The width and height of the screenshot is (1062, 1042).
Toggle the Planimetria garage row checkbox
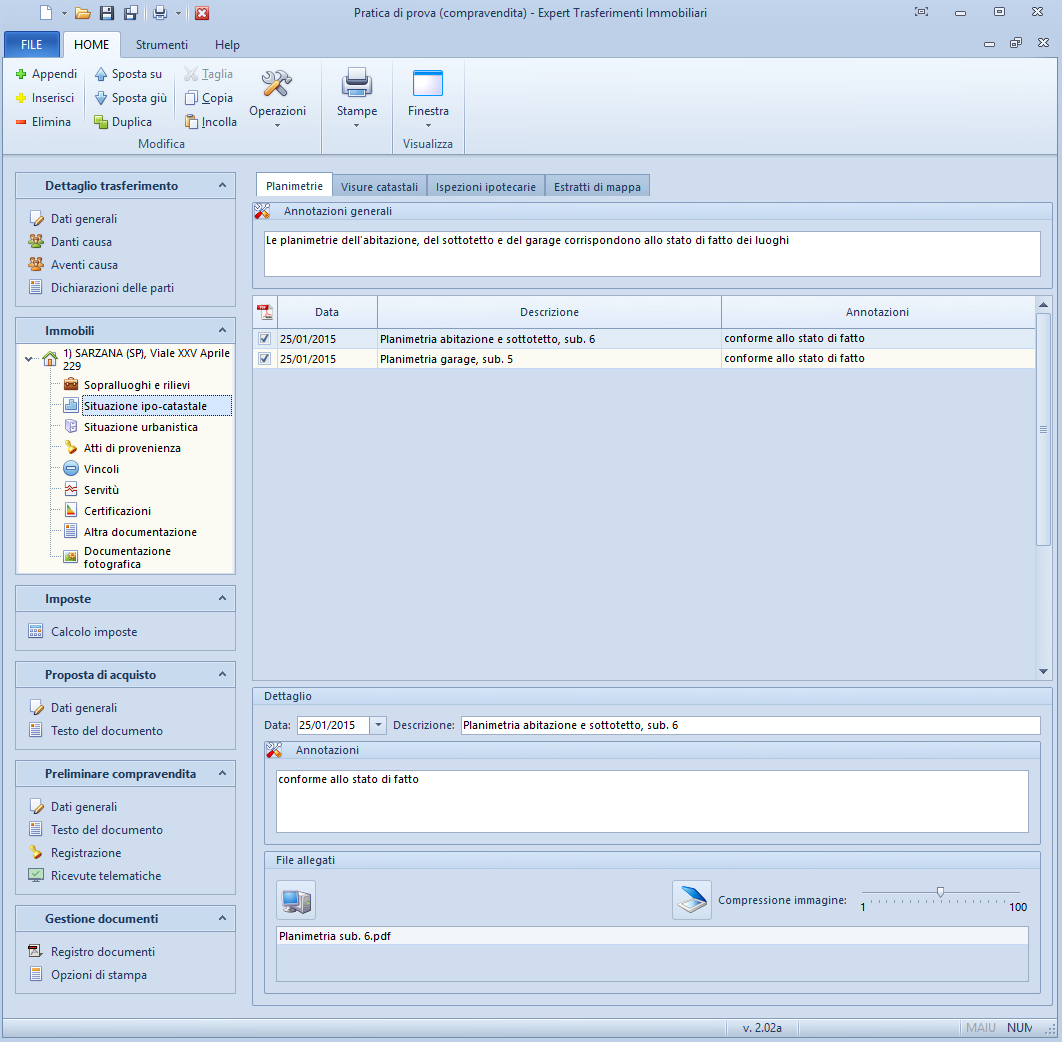click(265, 359)
